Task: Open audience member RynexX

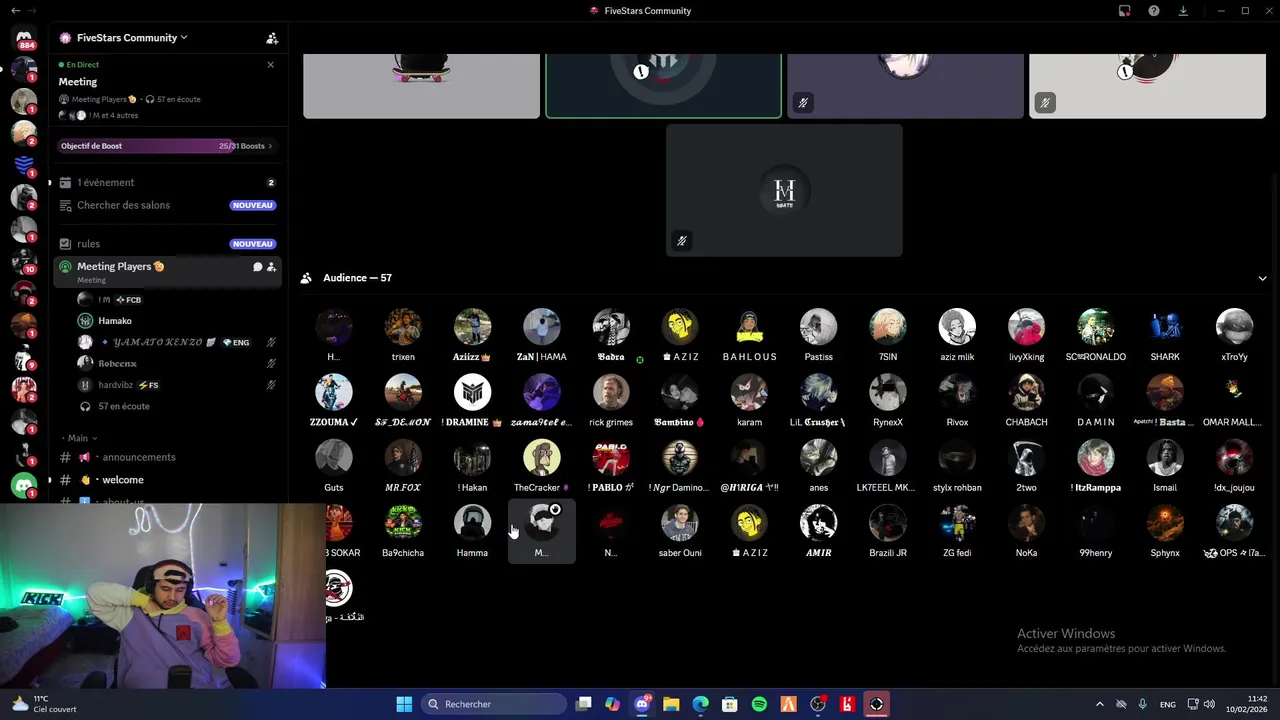Action: (x=888, y=400)
